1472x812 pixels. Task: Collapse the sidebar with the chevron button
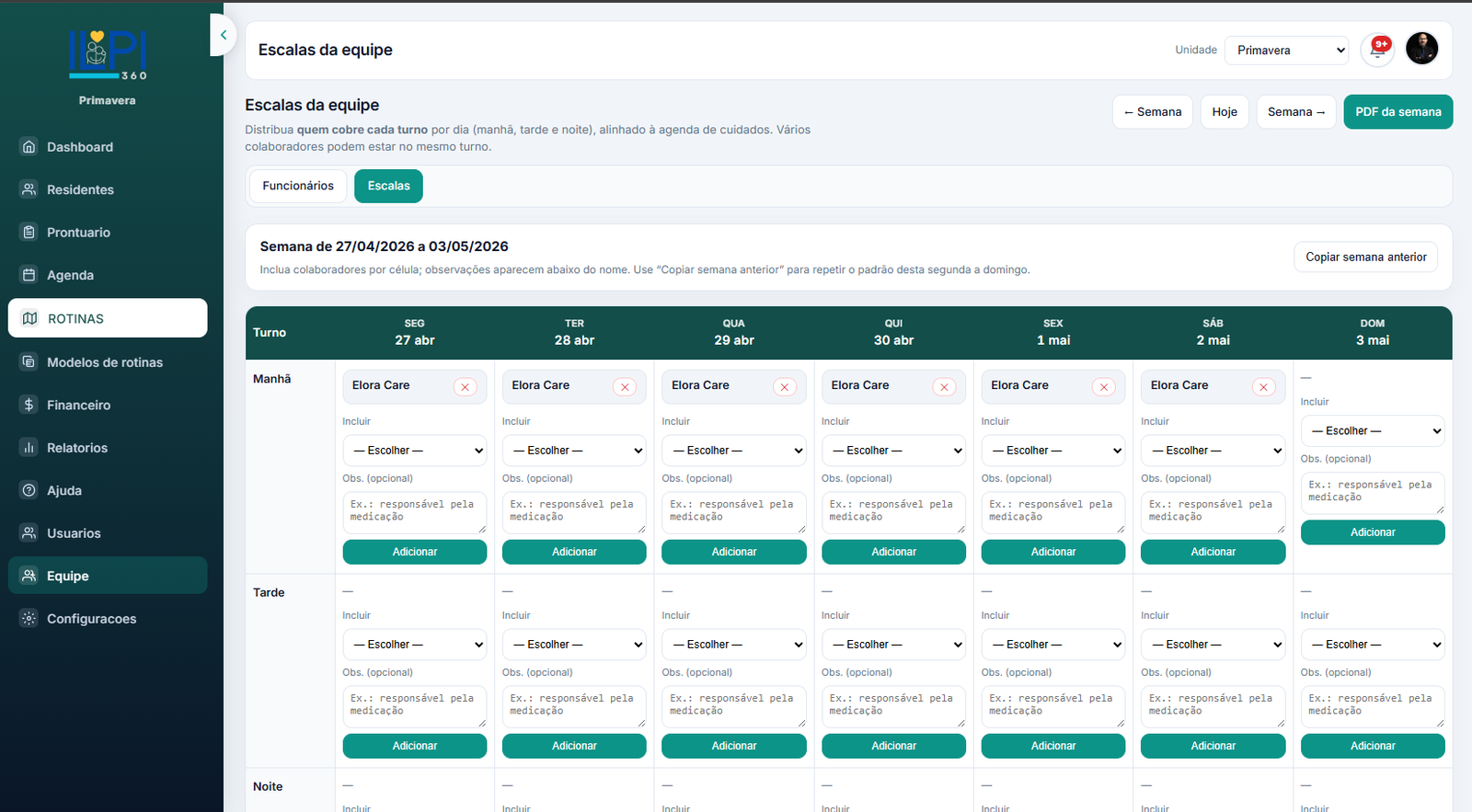point(223,35)
